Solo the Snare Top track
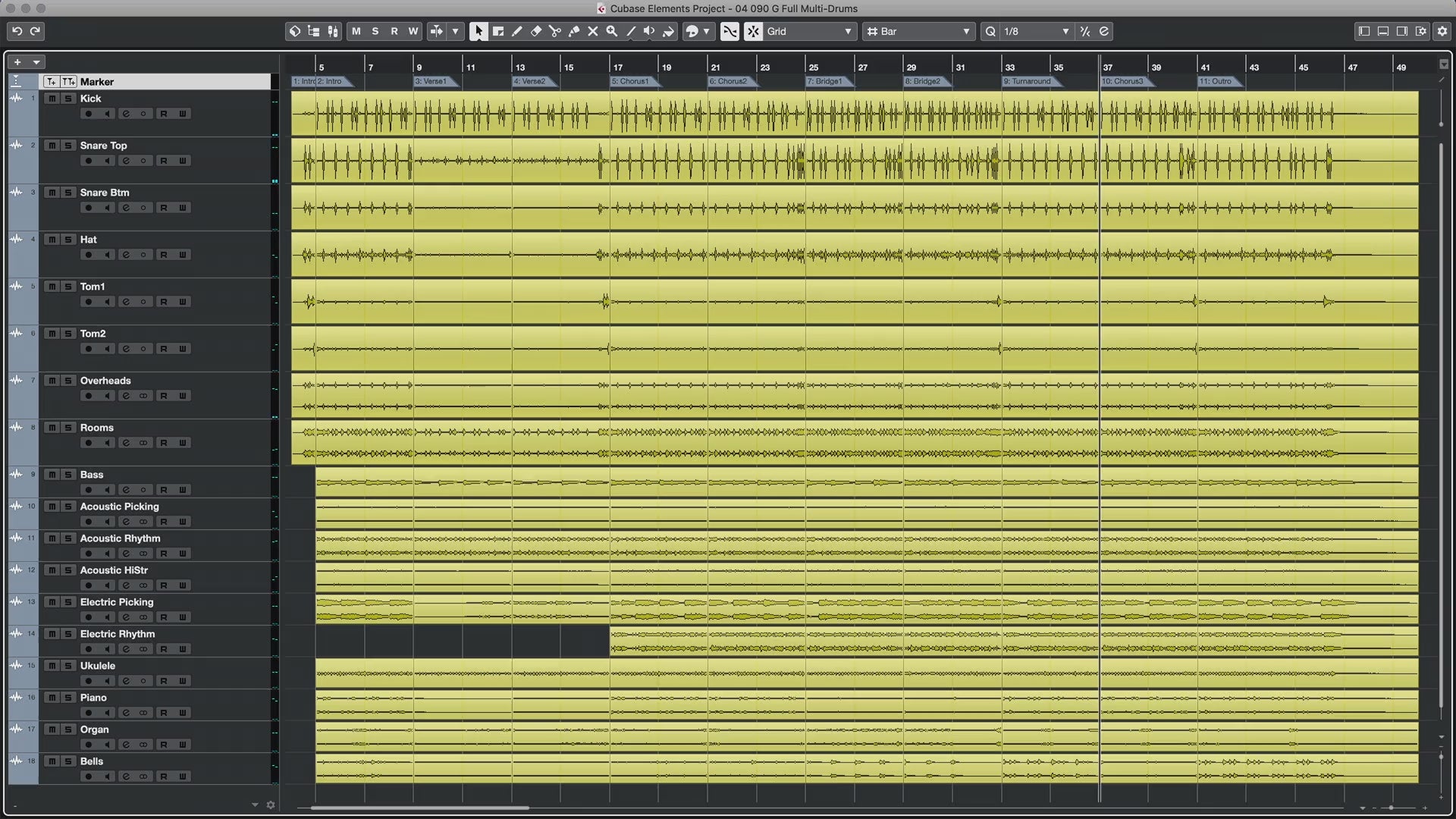The image size is (1456, 819). [x=68, y=146]
